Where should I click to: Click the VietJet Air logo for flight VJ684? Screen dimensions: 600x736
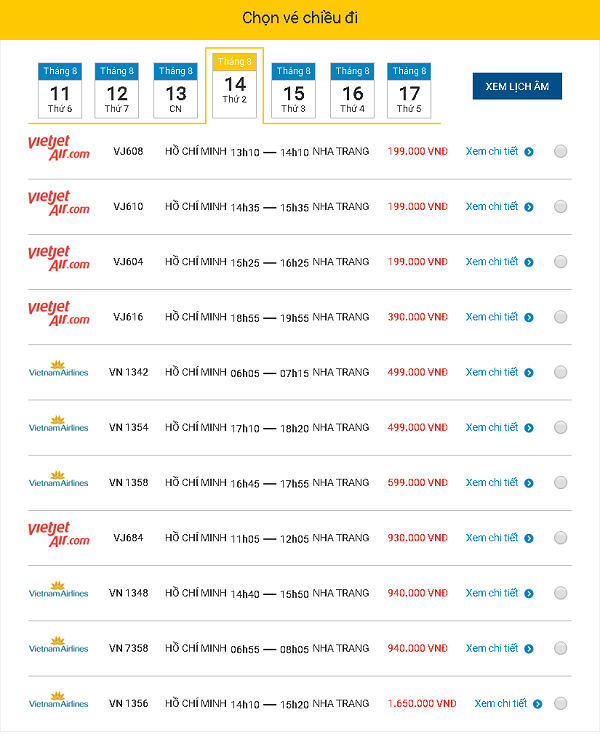(59, 534)
